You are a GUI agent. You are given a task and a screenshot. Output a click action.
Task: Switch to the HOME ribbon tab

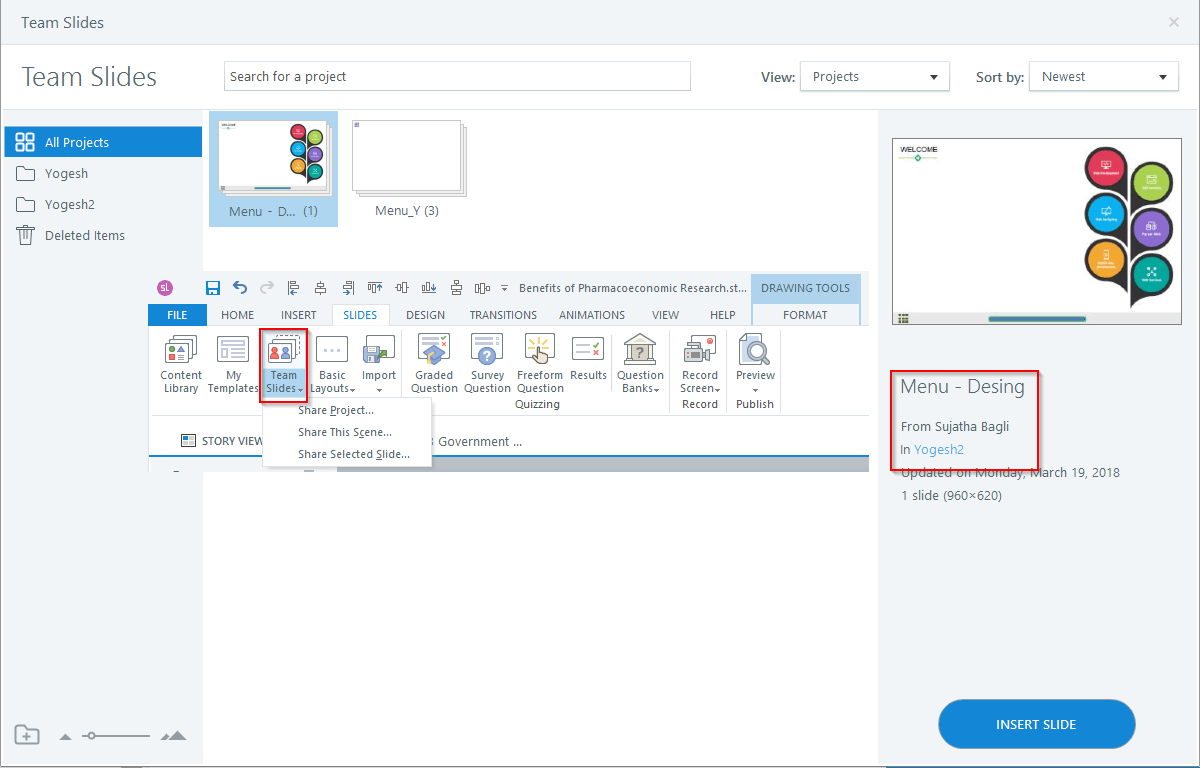pyautogui.click(x=238, y=314)
